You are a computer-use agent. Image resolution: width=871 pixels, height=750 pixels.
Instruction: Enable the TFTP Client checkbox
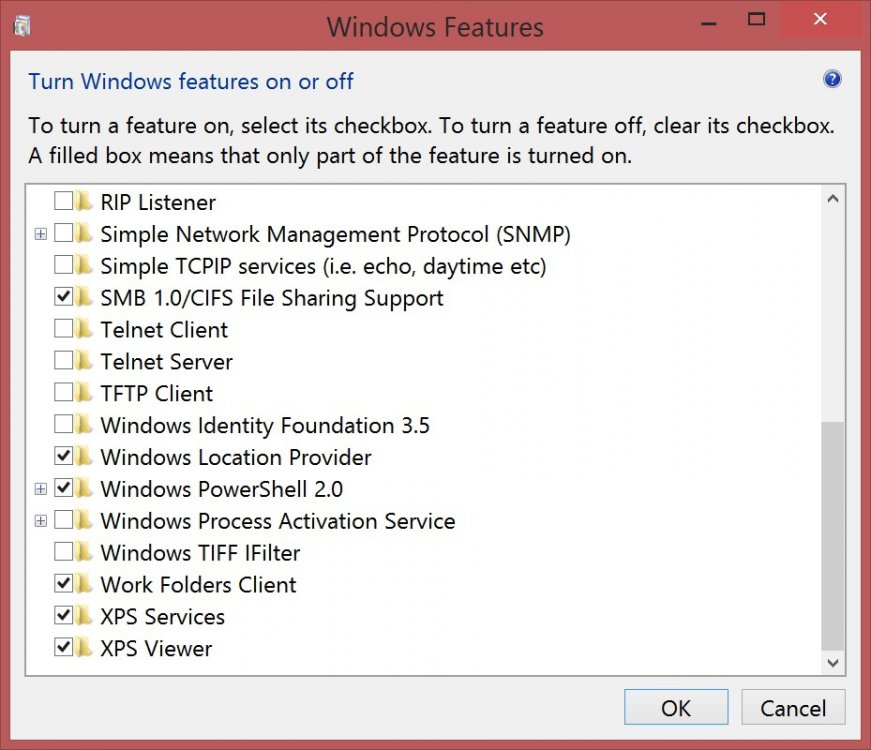63,392
